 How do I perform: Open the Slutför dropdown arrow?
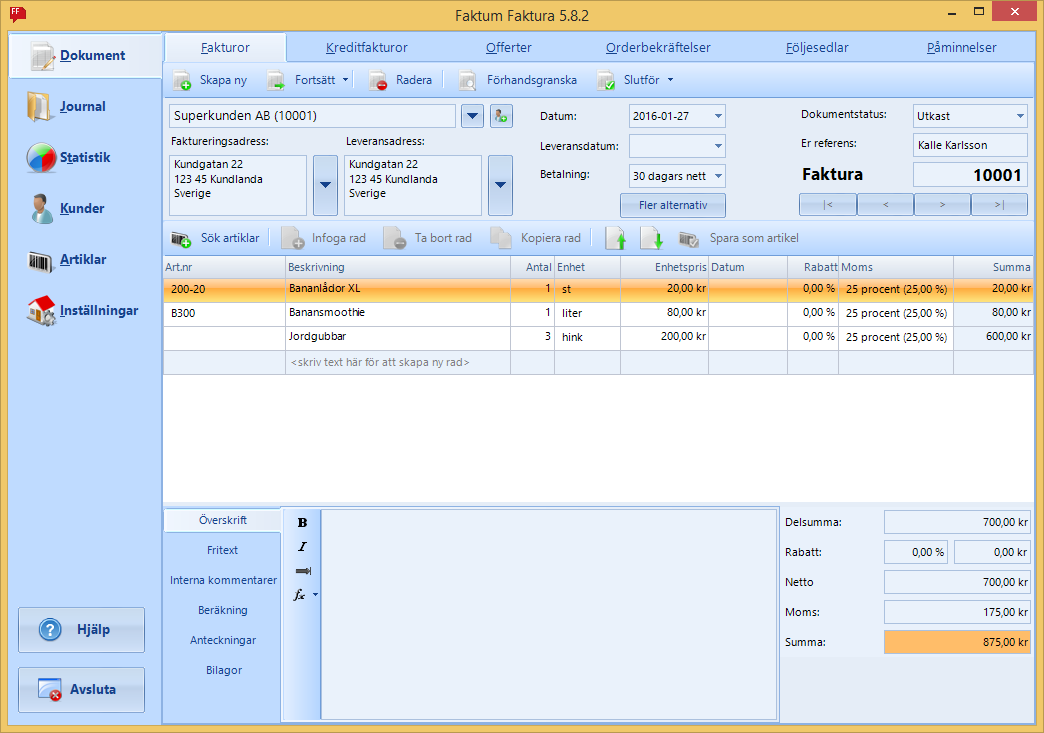(x=670, y=80)
